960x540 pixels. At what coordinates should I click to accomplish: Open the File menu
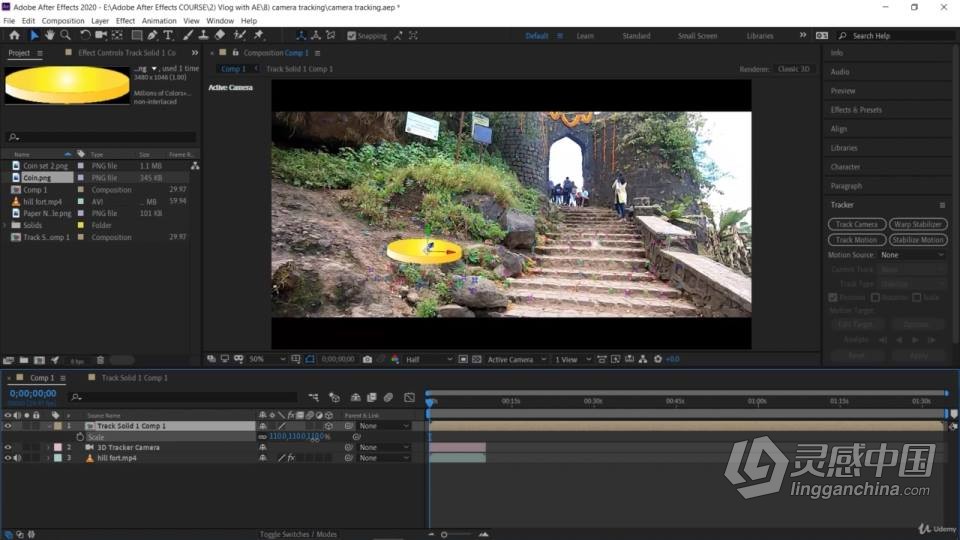click(x=9, y=21)
